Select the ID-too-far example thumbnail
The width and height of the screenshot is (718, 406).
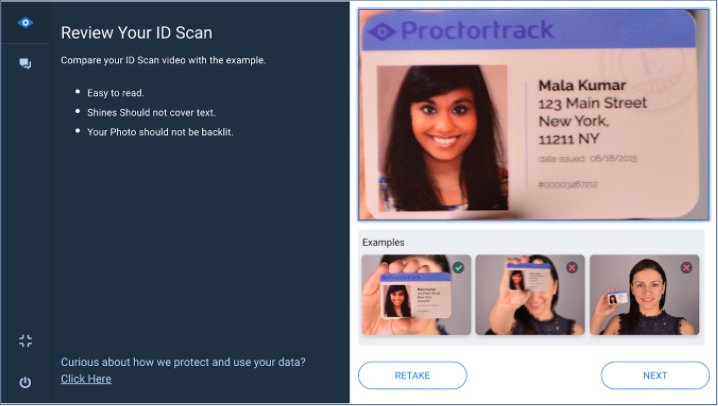(x=644, y=295)
